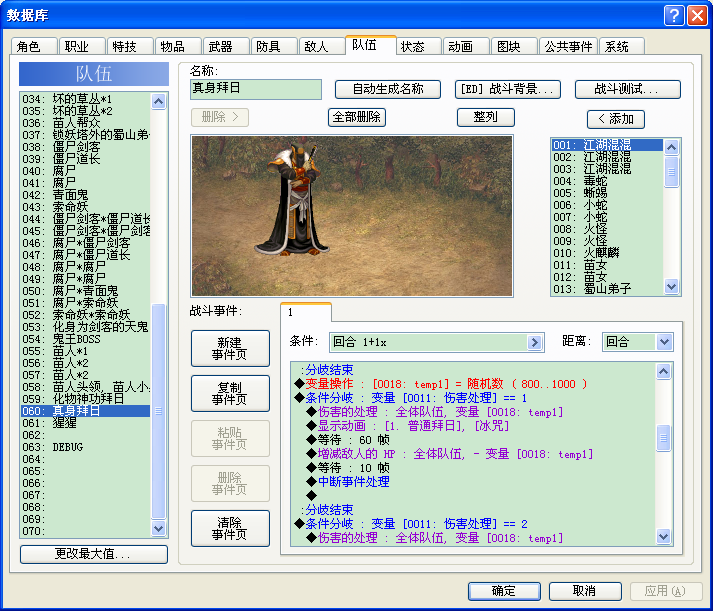
Task: Open the 战斗背景 settings button
Action: point(507,89)
